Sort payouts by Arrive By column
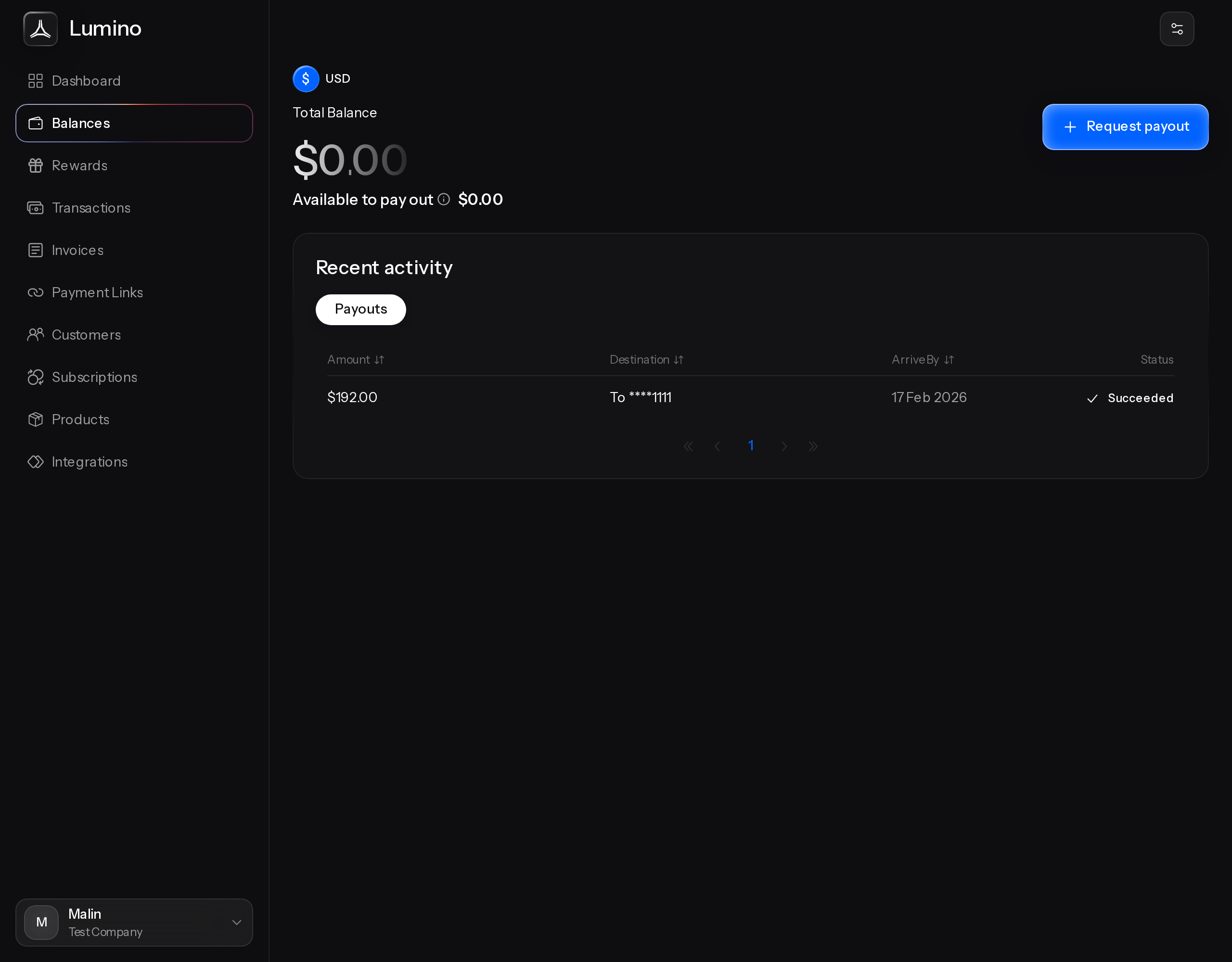 [922, 360]
